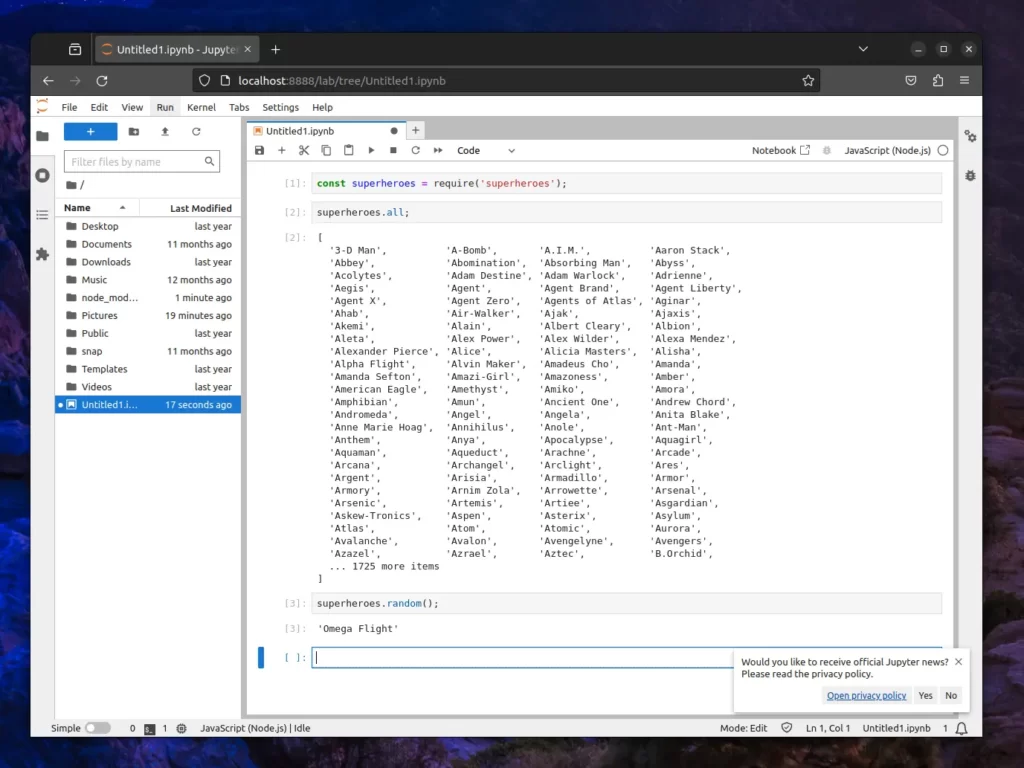
Task: Click the Filter files by name field
Action: [142, 161]
